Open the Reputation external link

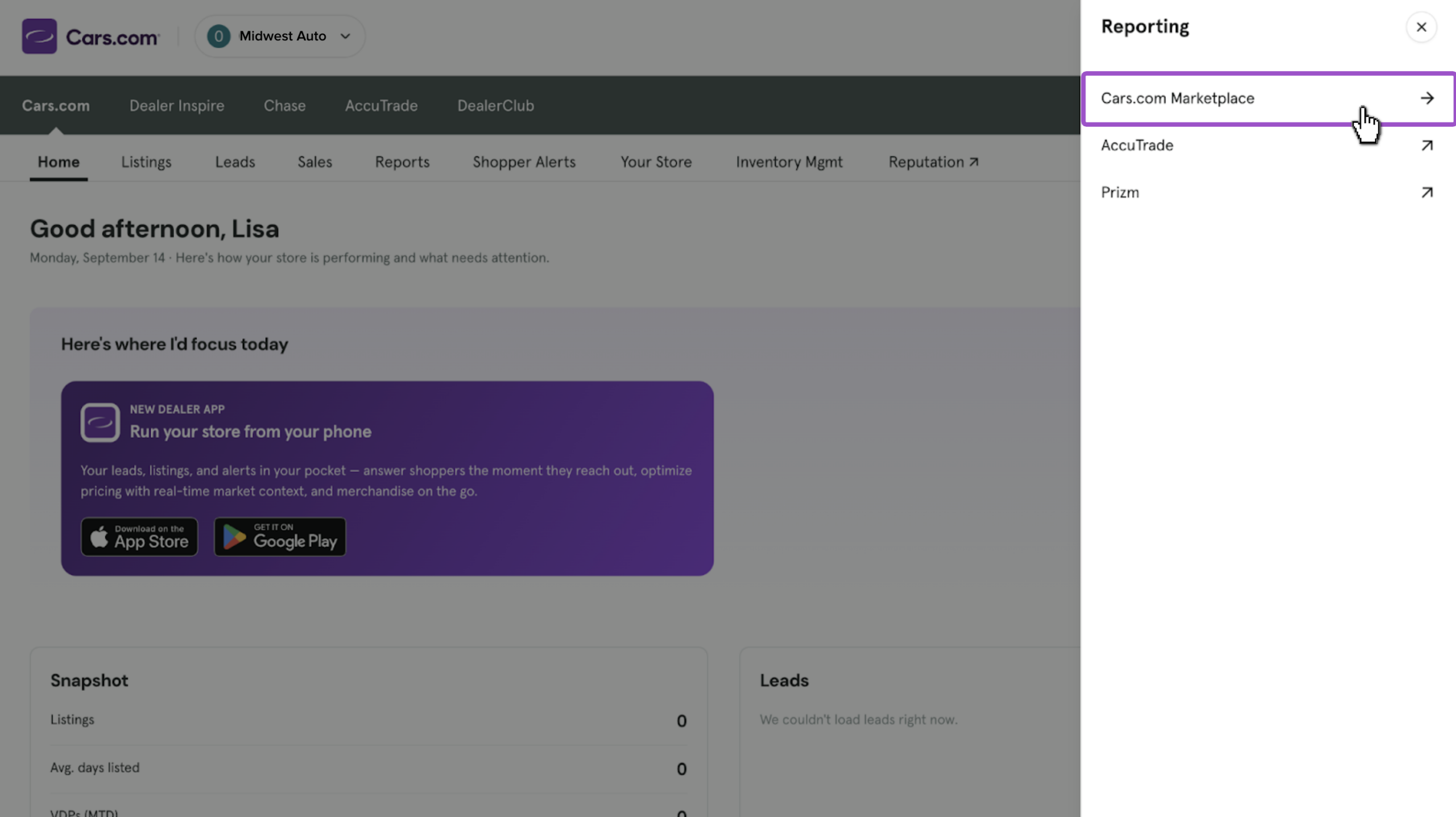coord(933,162)
